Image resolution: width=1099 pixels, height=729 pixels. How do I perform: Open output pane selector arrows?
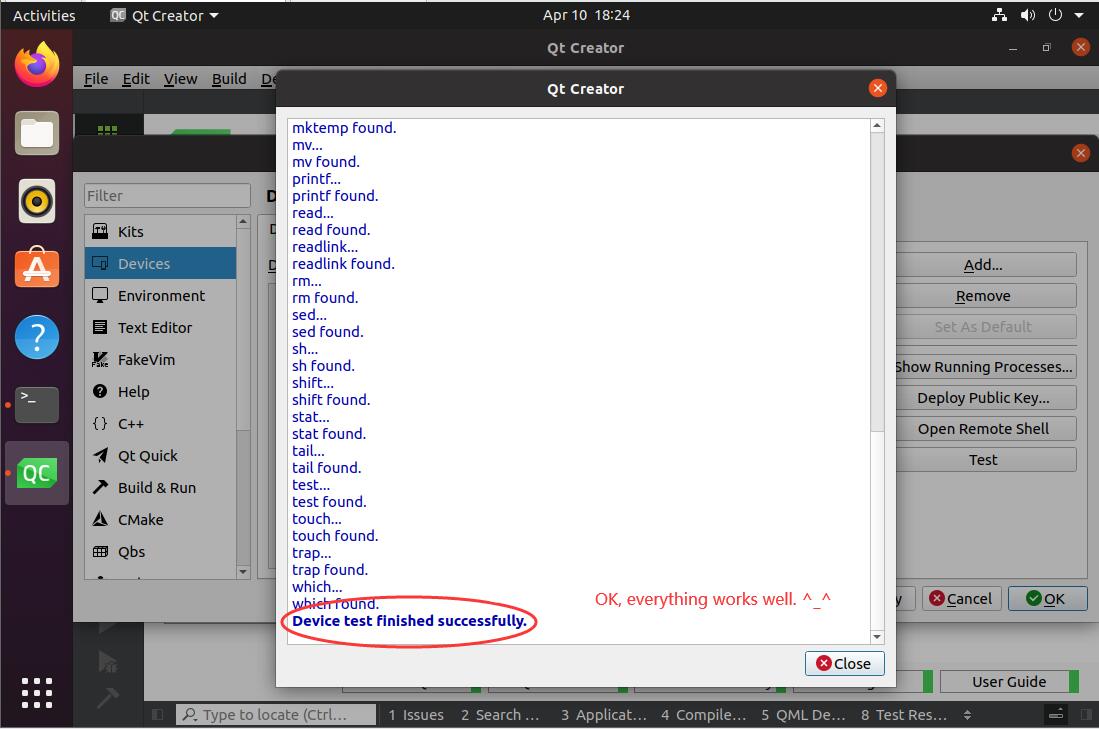[x=967, y=715]
